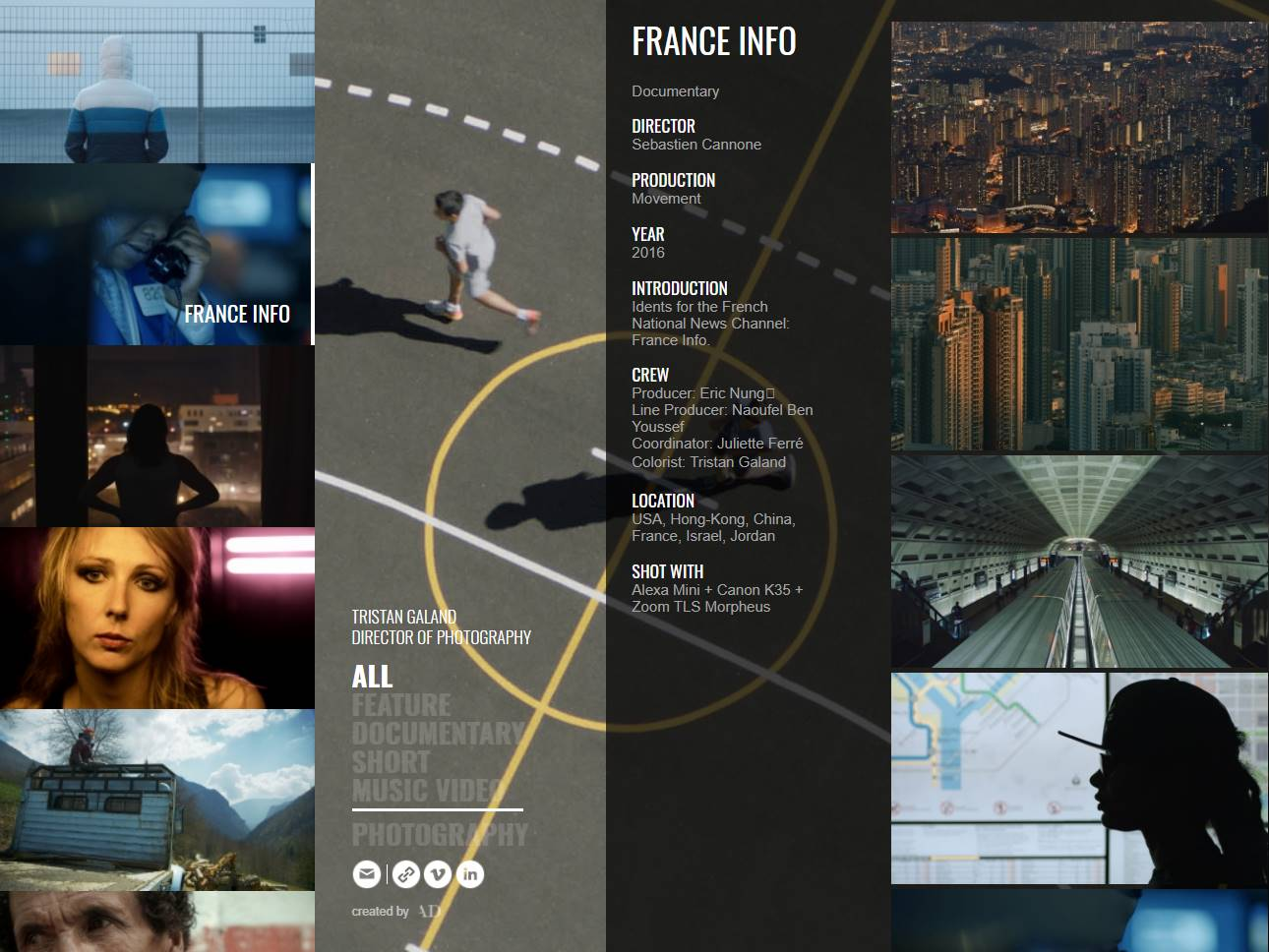View the night city skyline still
The image size is (1269, 952).
tap(1080, 128)
